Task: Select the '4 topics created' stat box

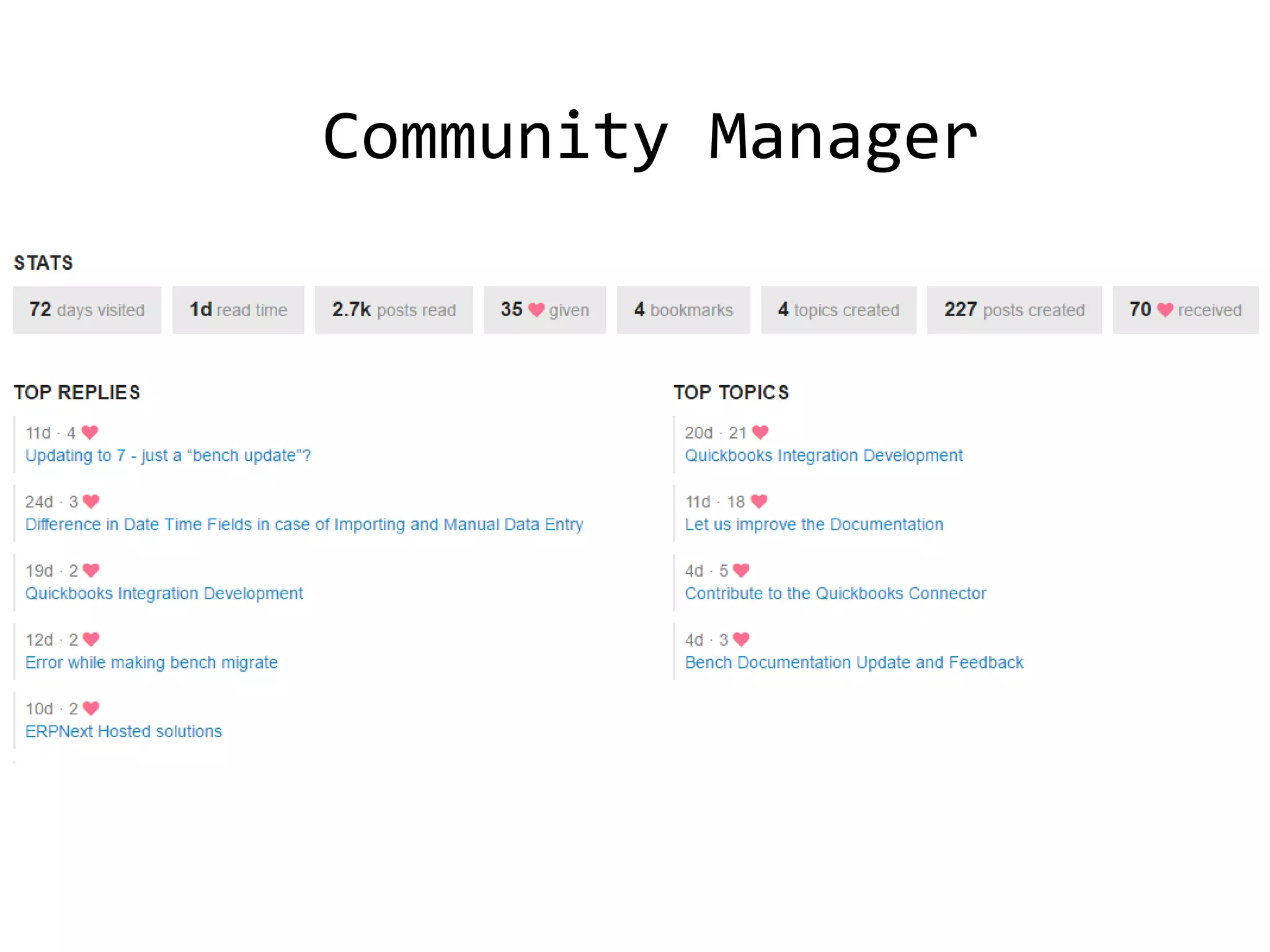Action: [838, 309]
